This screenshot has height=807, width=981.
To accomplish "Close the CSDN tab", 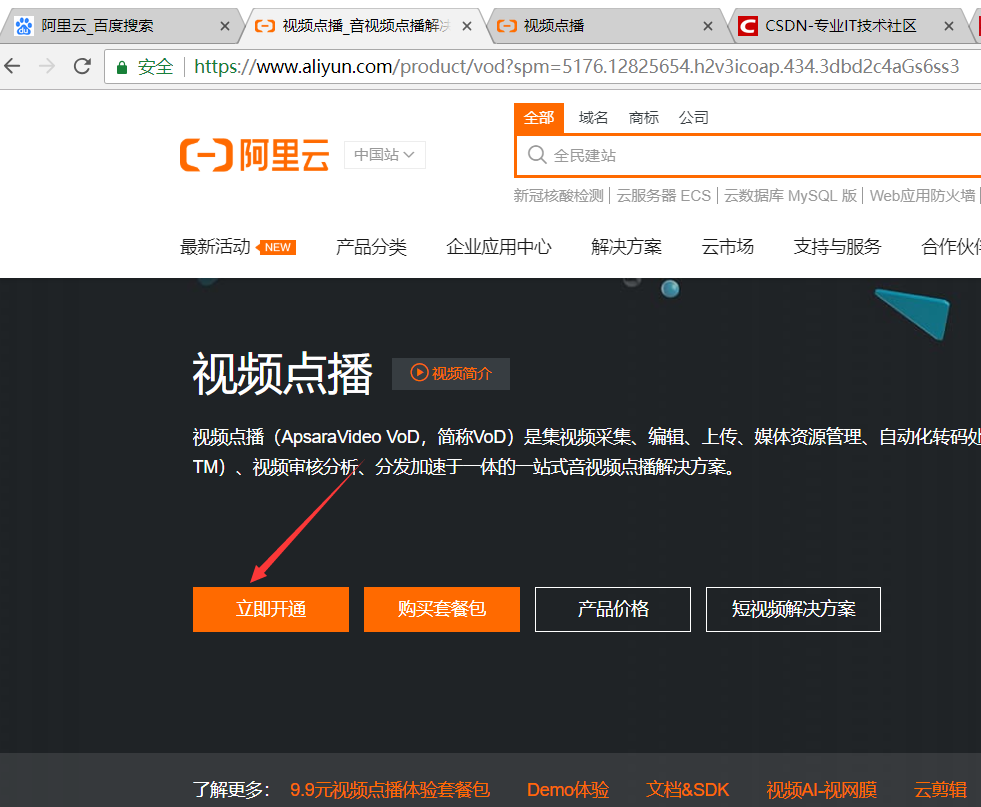I will click(949, 26).
